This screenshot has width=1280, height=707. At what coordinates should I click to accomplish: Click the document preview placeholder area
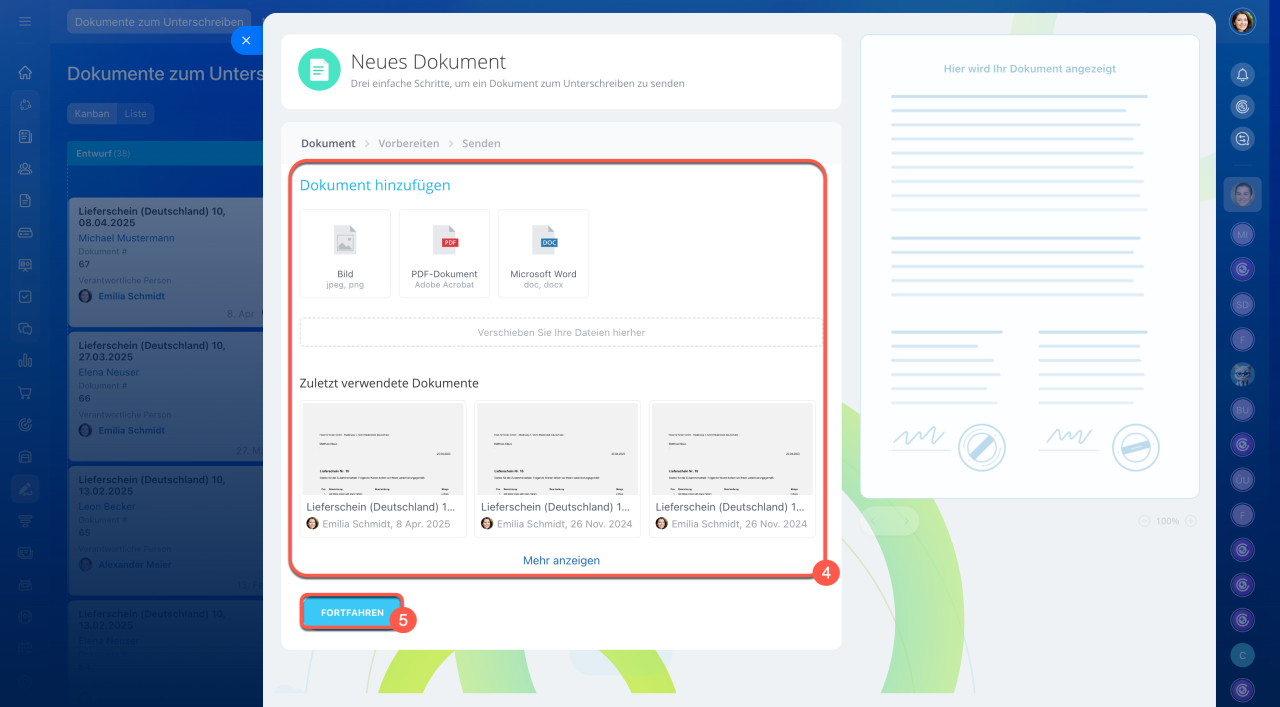[x=1030, y=267]
